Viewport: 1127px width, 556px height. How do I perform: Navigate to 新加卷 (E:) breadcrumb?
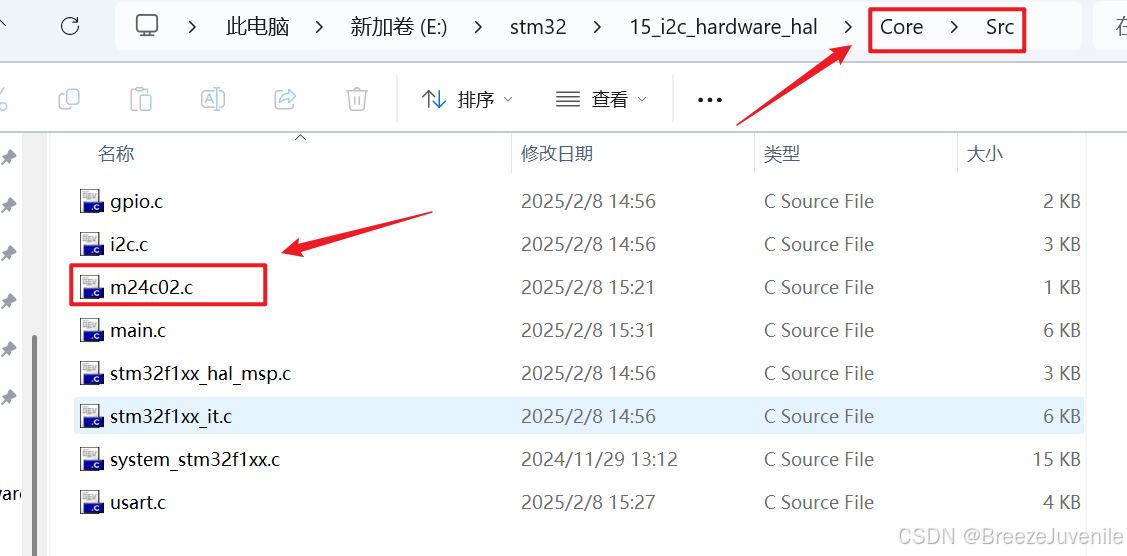398,27
